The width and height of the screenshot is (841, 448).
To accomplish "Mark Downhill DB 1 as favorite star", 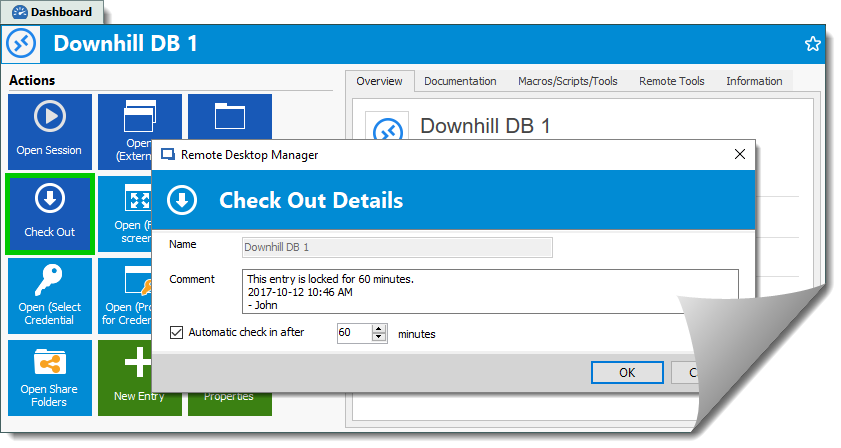I will 812,44.
